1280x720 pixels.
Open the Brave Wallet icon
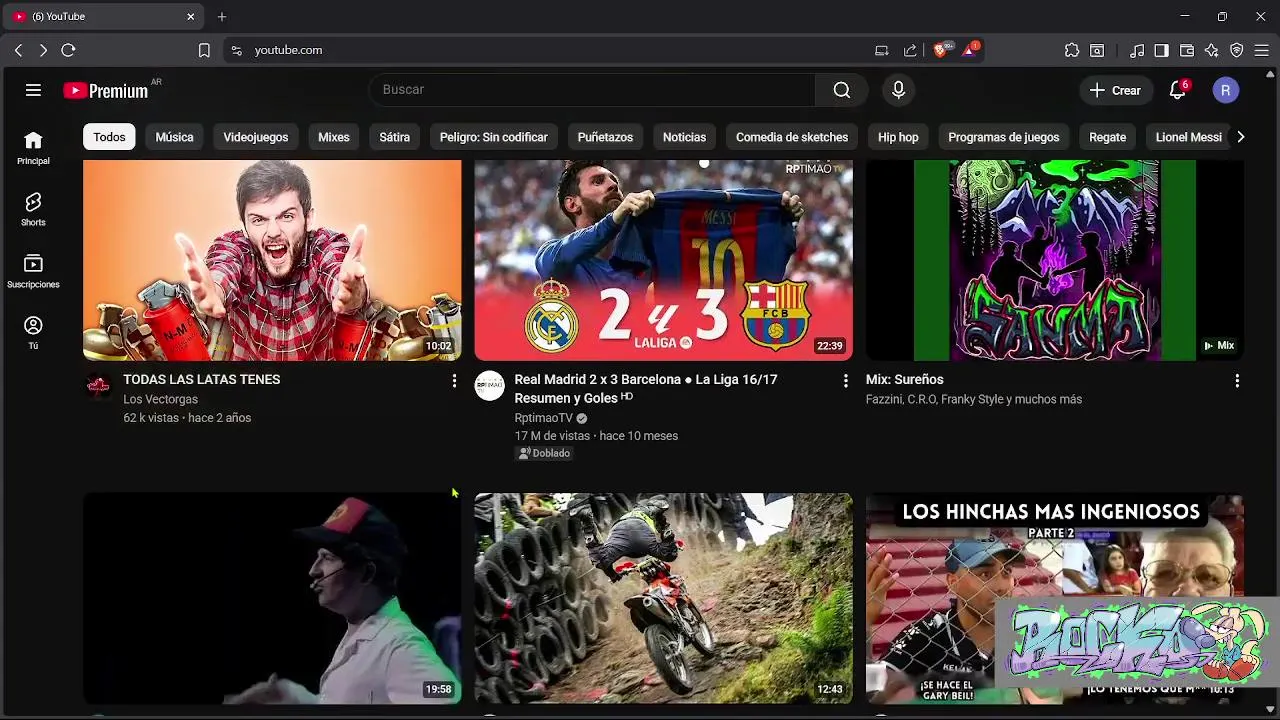[x=1187, y=50]
